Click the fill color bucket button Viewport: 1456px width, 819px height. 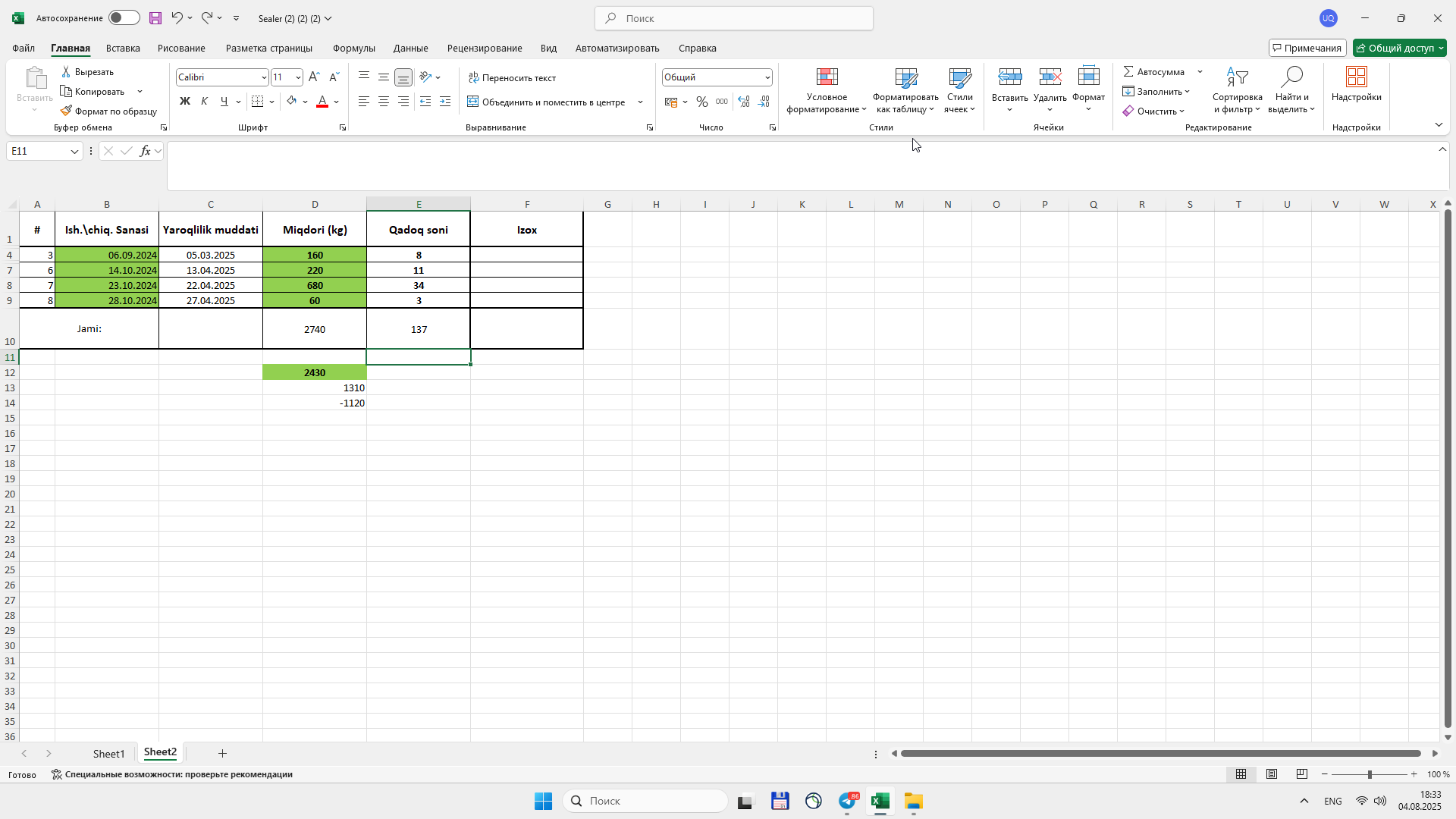point(292,102)
